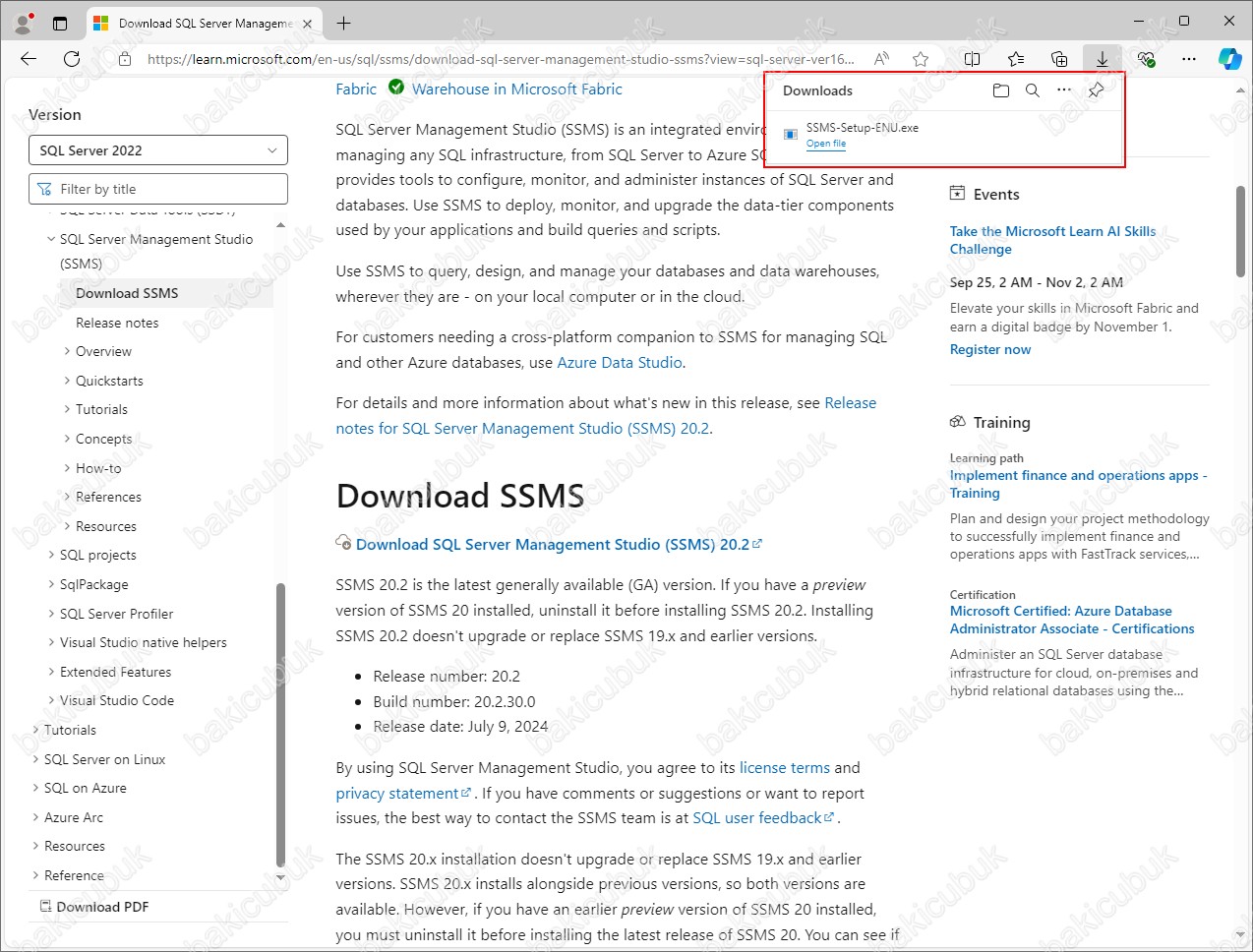This screenshot has height=952, width=1253.
Task: Click the browser refresh button
Action: coord(72,59)
